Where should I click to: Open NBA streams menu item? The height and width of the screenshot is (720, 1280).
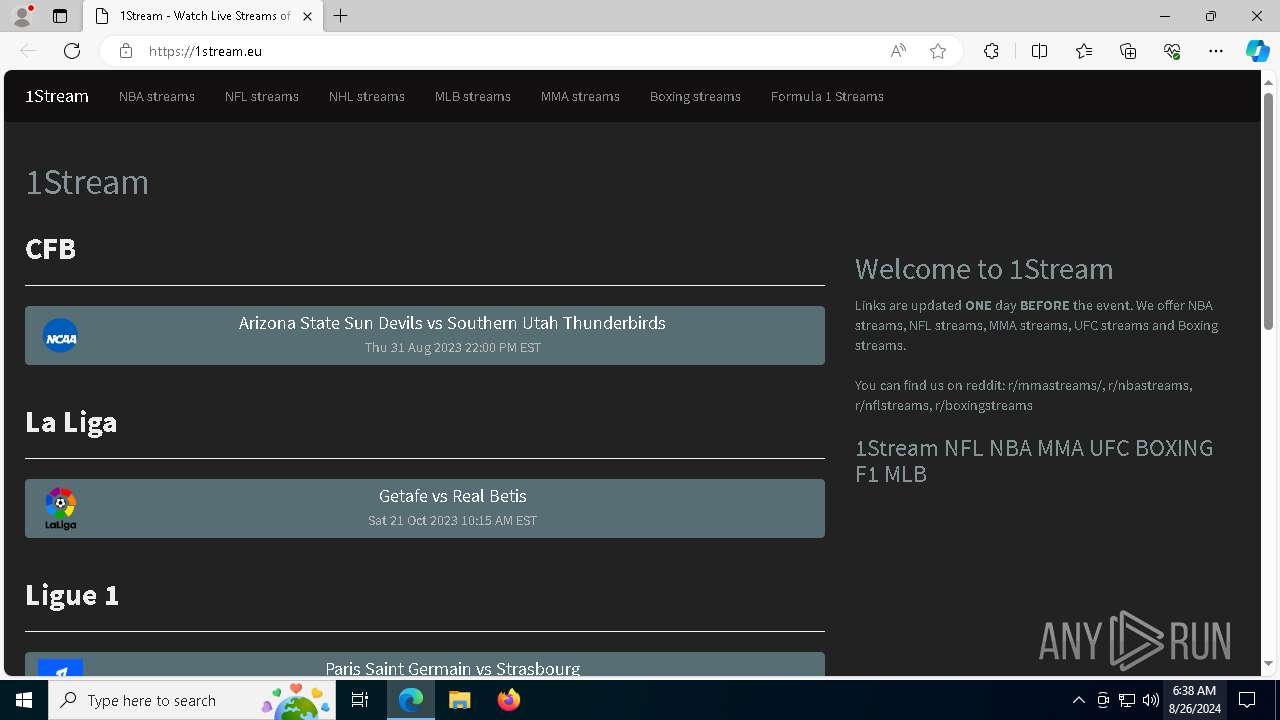pyautogui.click(x=157, y=96)
